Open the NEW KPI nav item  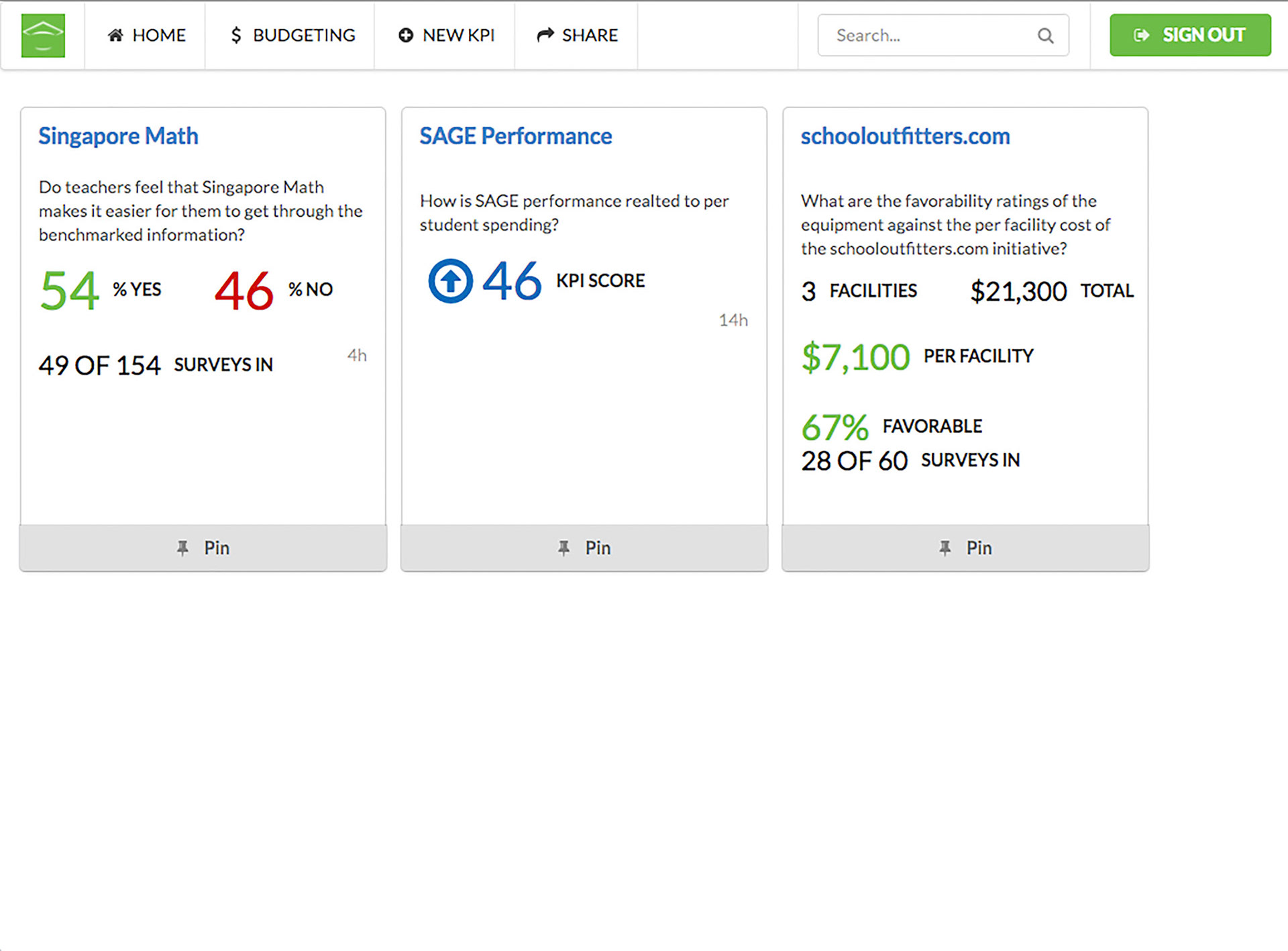point(458,35)
